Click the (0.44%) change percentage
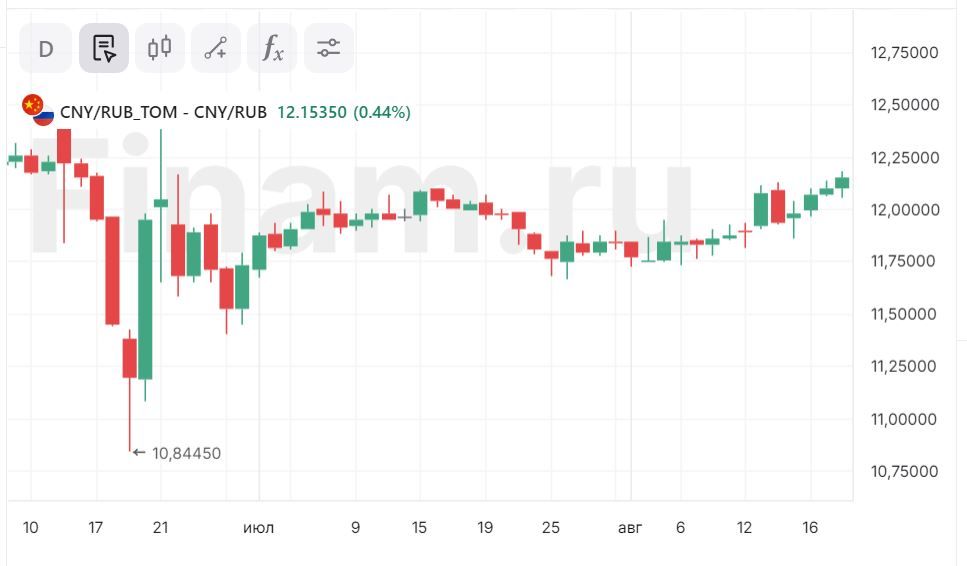This screenshot has height=566, width=967. click(381, 113)
